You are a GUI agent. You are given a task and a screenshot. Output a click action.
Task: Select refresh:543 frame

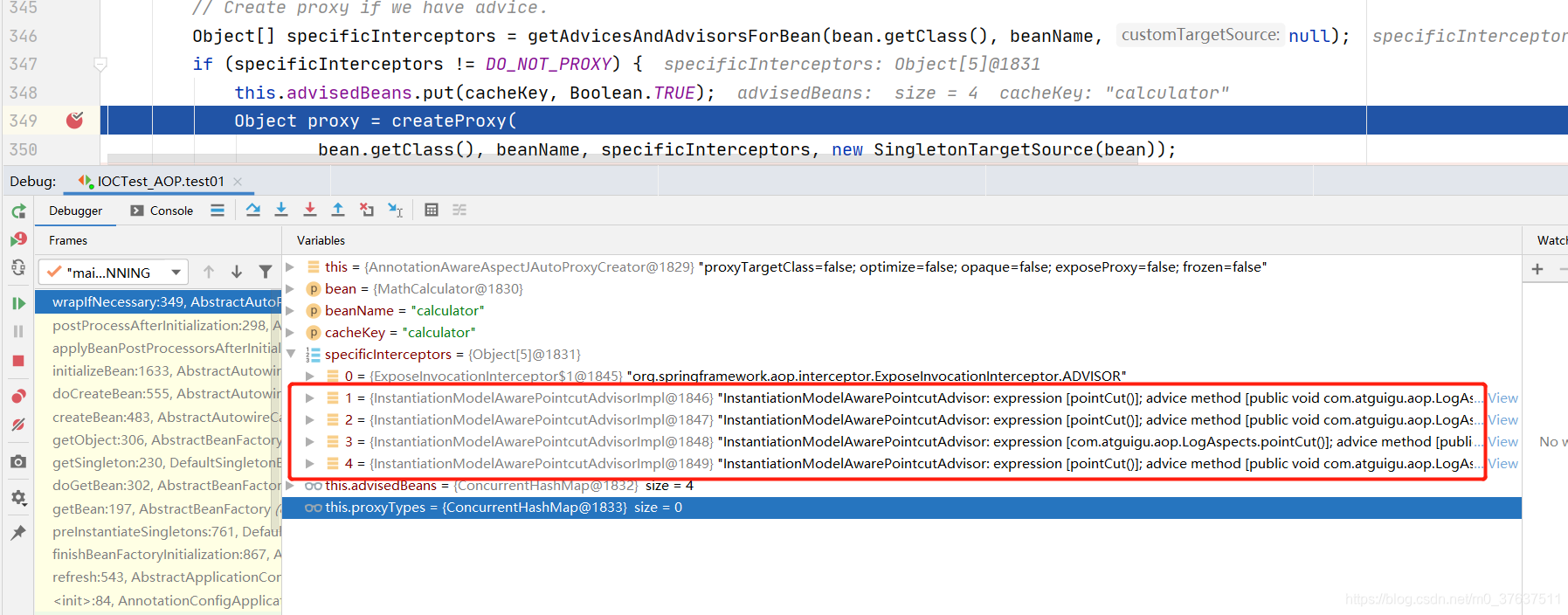point(158,577)
